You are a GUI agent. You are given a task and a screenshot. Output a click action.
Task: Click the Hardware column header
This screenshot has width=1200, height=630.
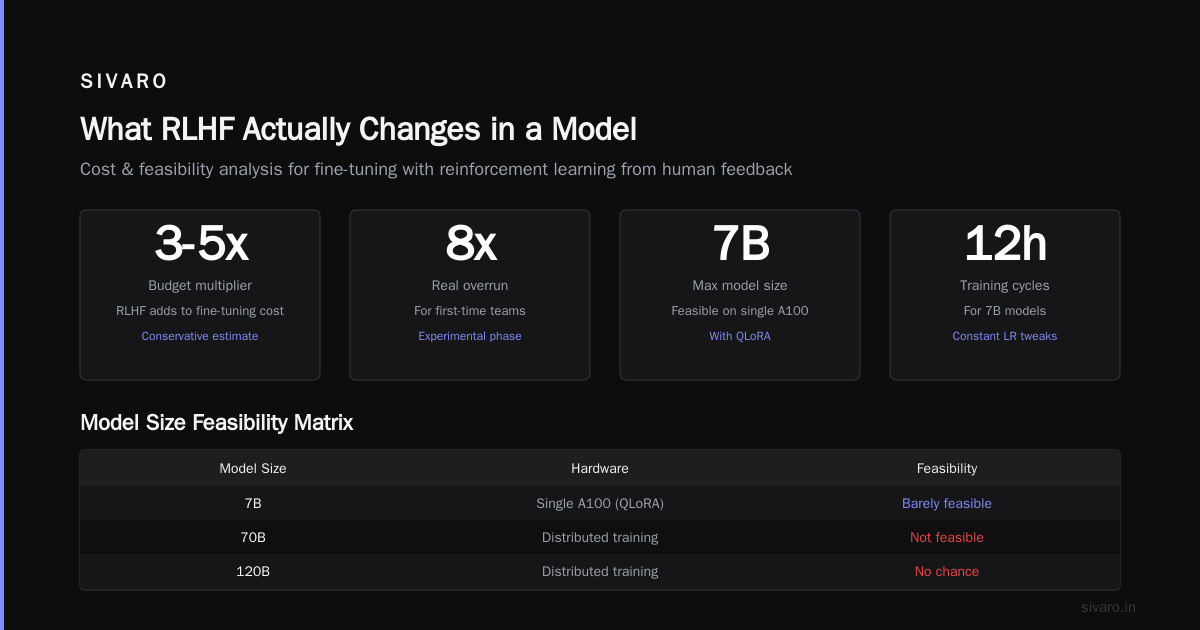[x=600, y=468]
